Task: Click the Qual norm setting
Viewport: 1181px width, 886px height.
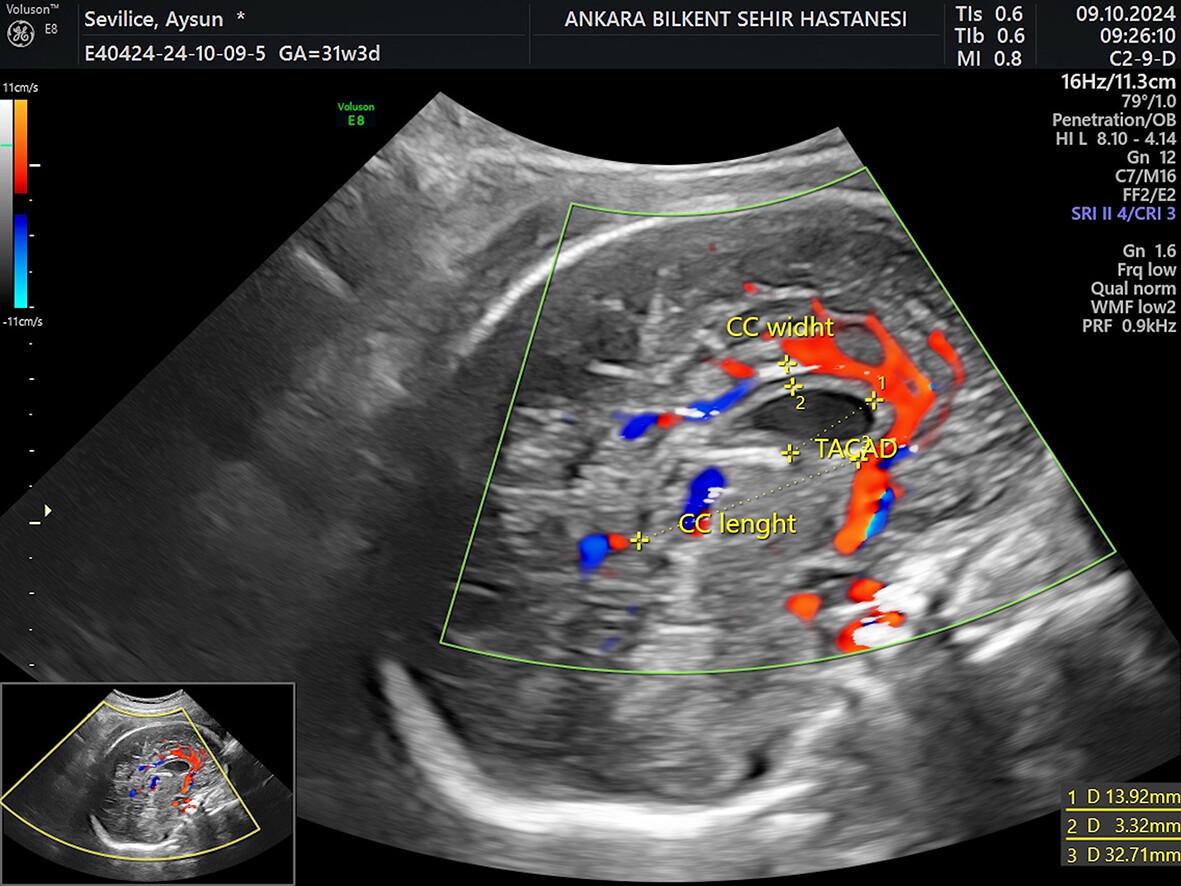Action: (x=1133, y=289)
